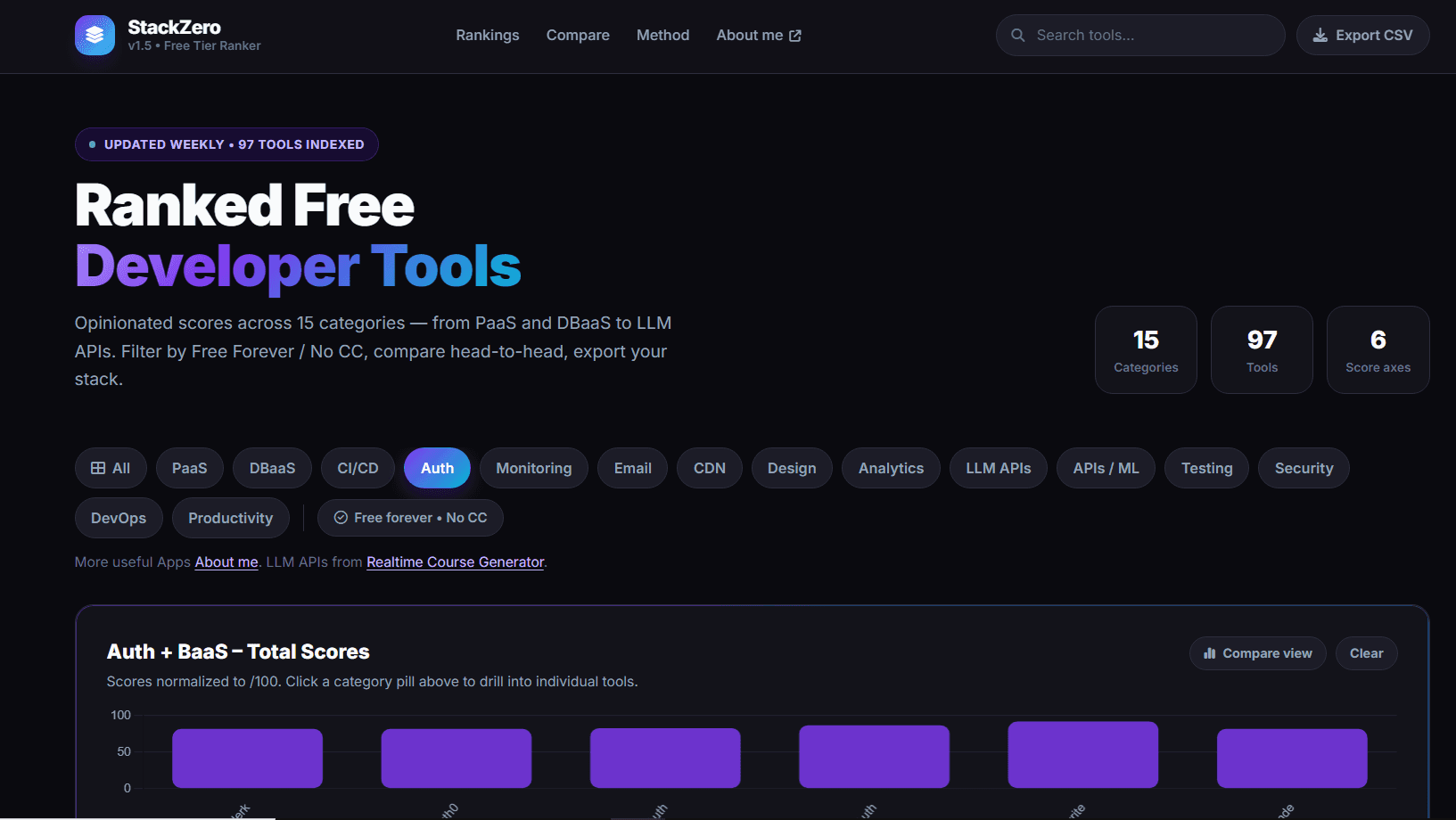Screen dimensions: 1456x820
Task: Follow the About me link below the filters
Action: (x=226, y=562)
